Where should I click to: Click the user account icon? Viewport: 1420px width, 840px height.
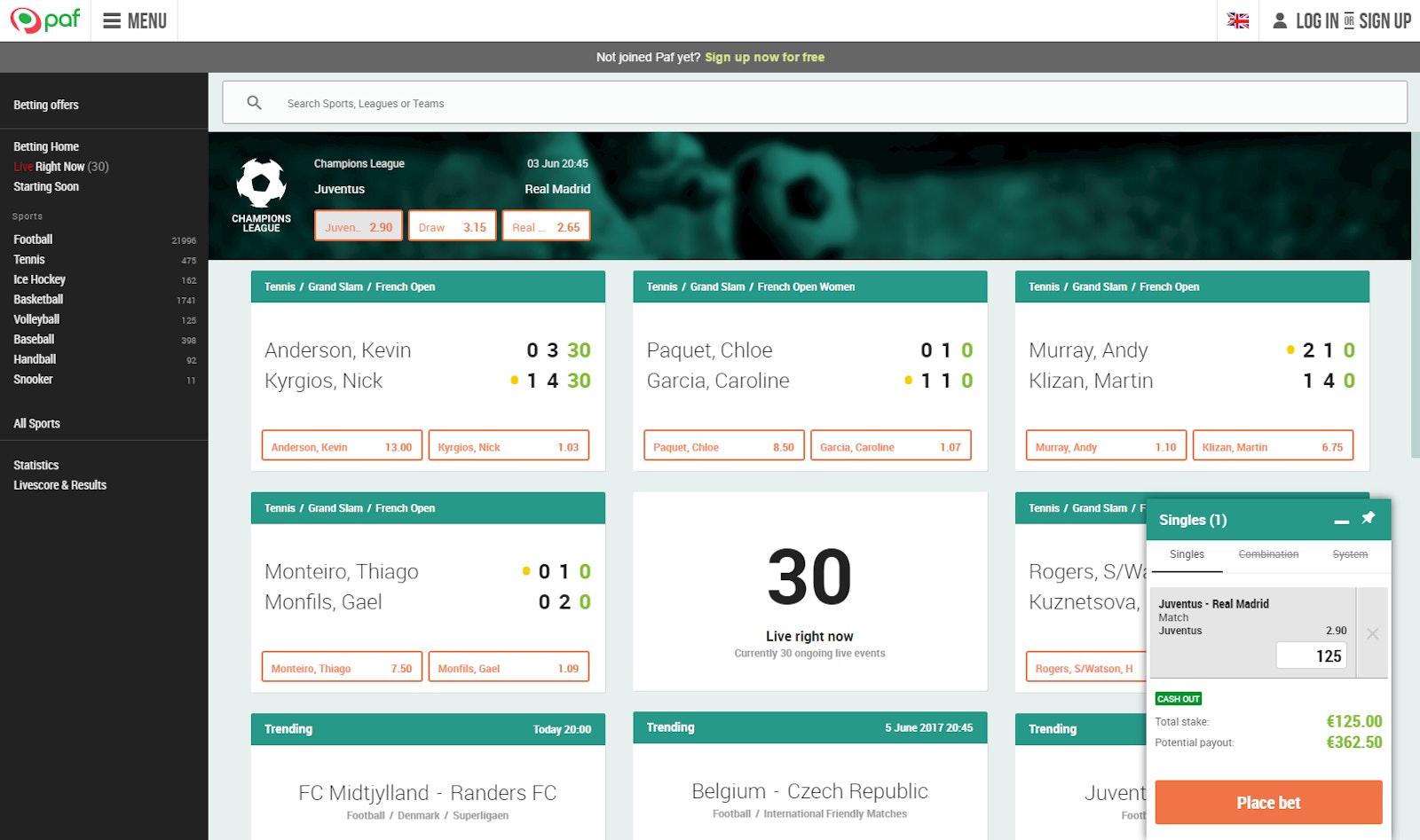pyautogui.click(x=1279, y=20)
